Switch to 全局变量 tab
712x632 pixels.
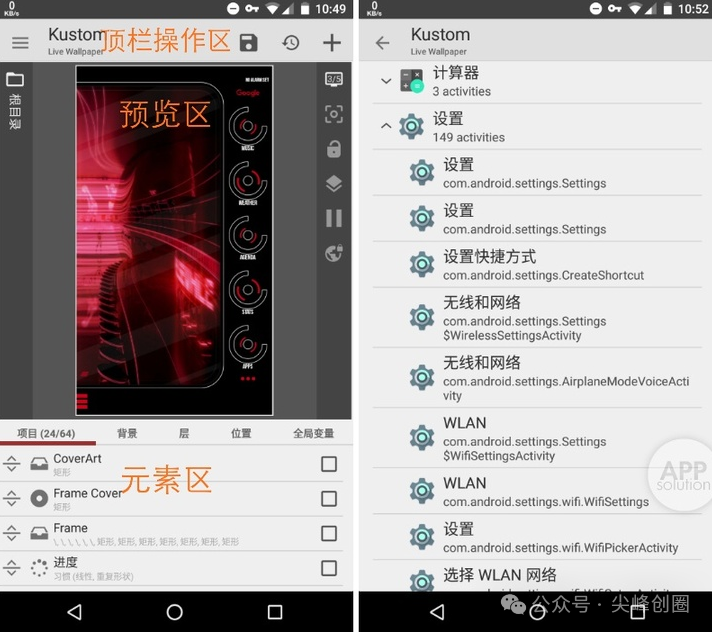pos(313,434)
